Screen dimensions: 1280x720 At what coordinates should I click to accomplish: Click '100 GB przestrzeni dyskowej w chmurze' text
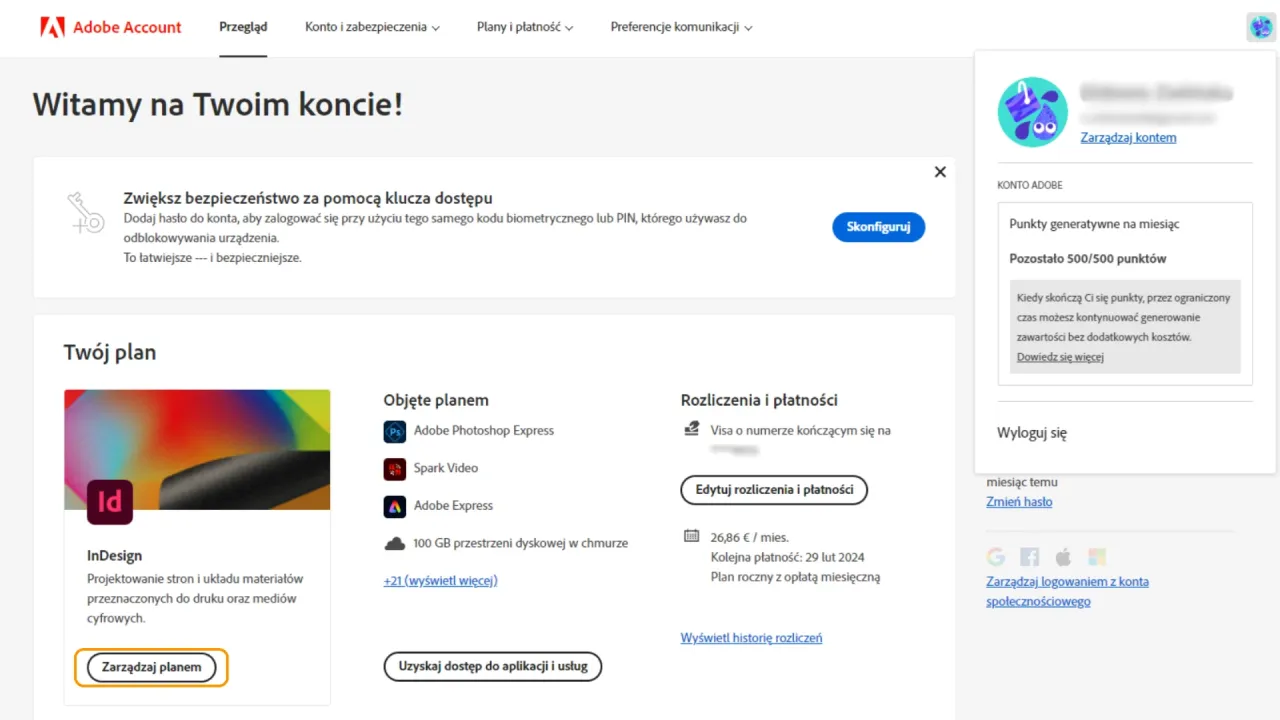(521, 543)
